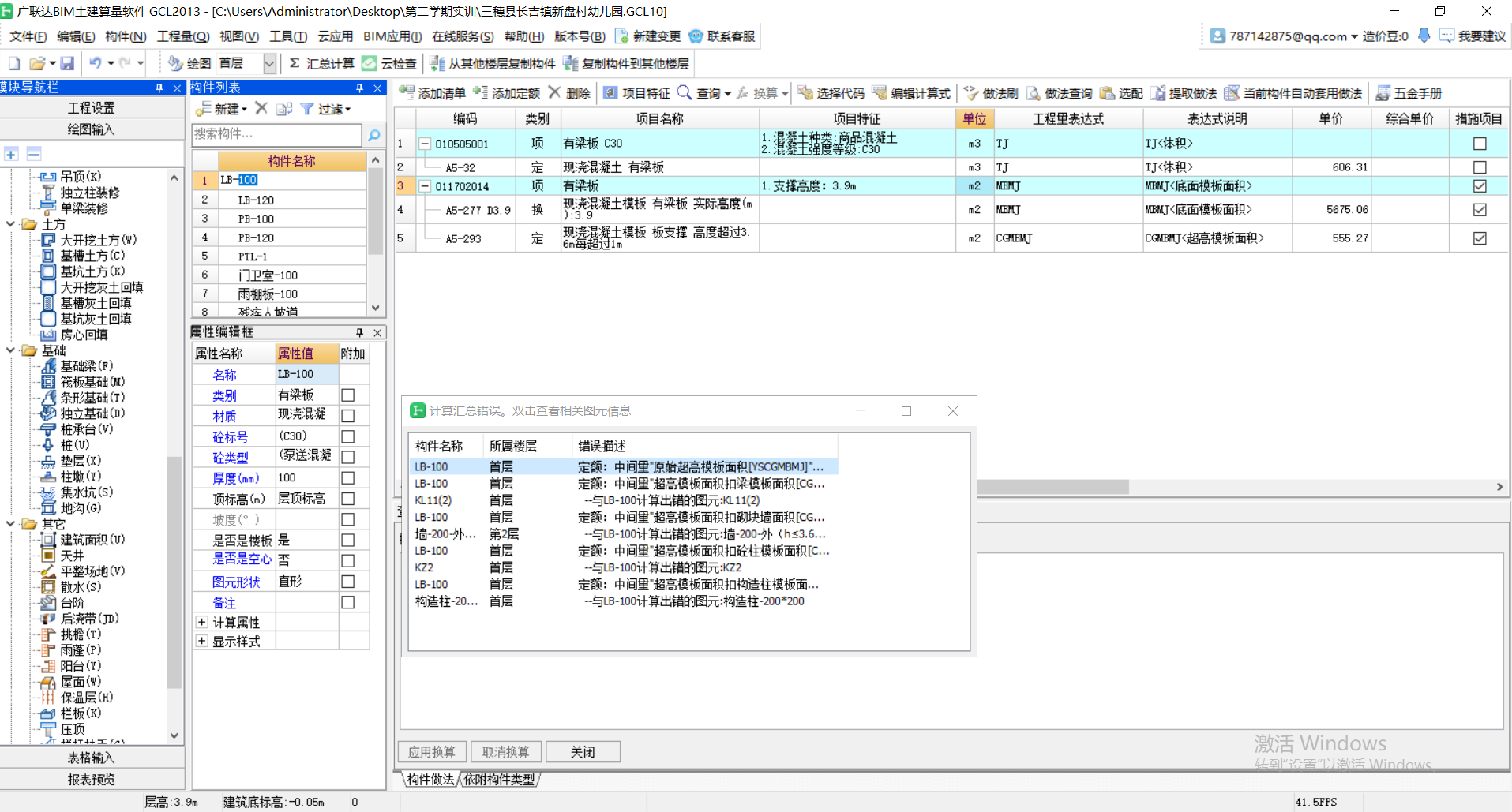Uncheck 措施项目 for row A5-277 D3.9
The height and width of the screenshot is (812, 1512).
[x=1480, y=210]
